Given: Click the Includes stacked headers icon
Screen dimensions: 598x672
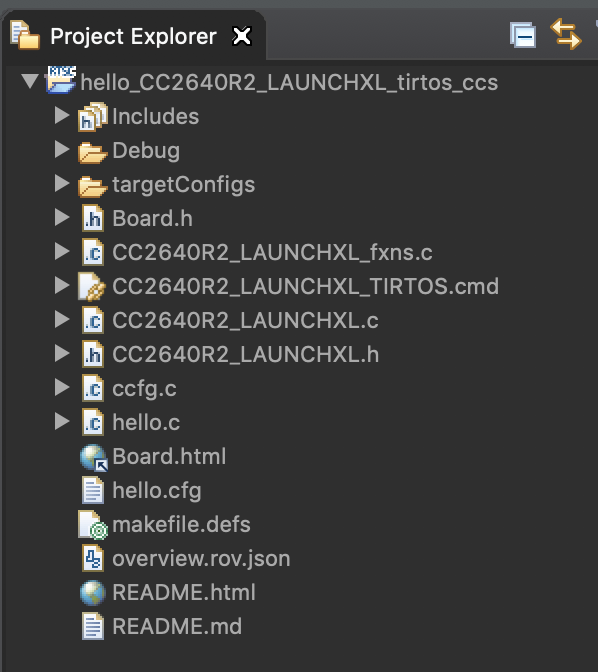Looking at the screenshot, I should [93, 117].
